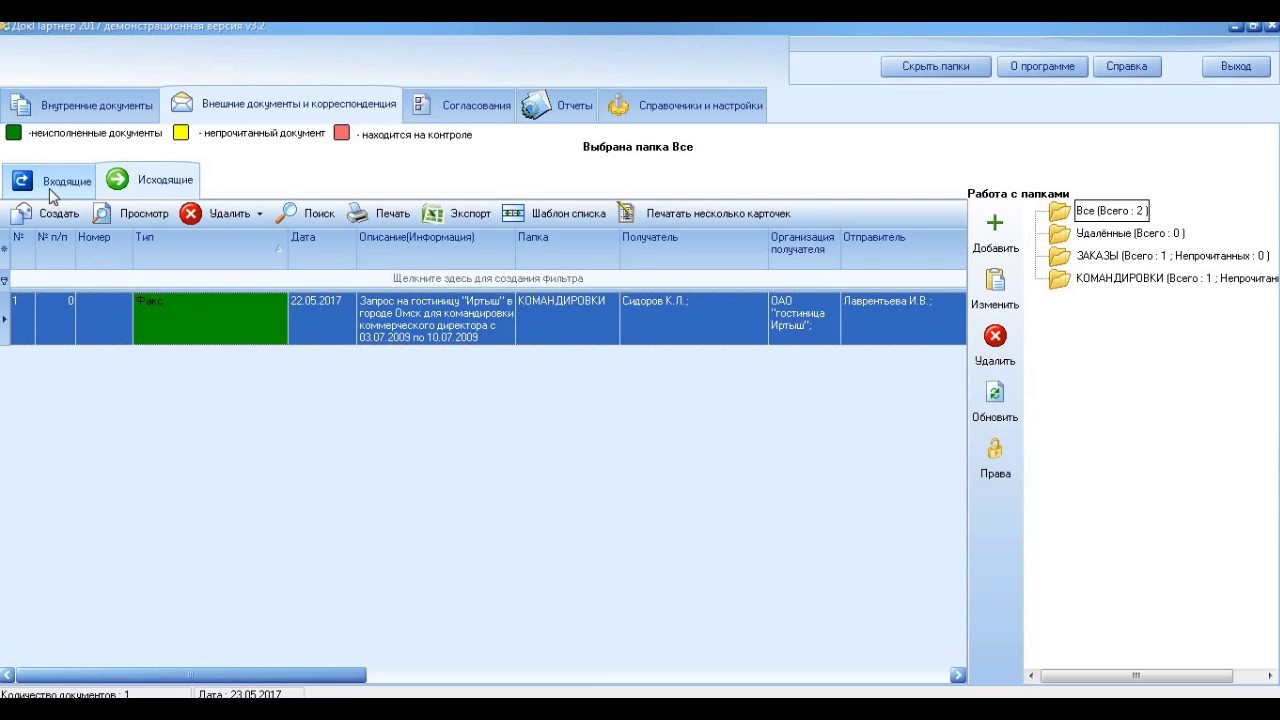Click the filter row funnel indicator
This screenshot has height=720, width=1280.
click(x=4, y=281)
